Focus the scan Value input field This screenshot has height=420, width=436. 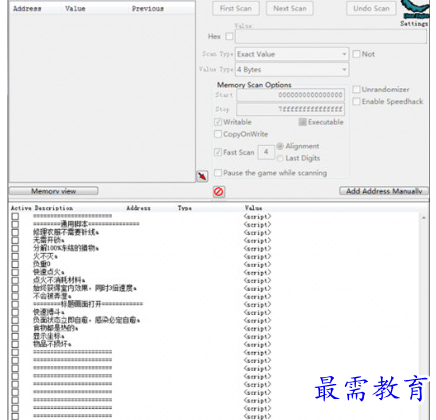tap(331, 36)
